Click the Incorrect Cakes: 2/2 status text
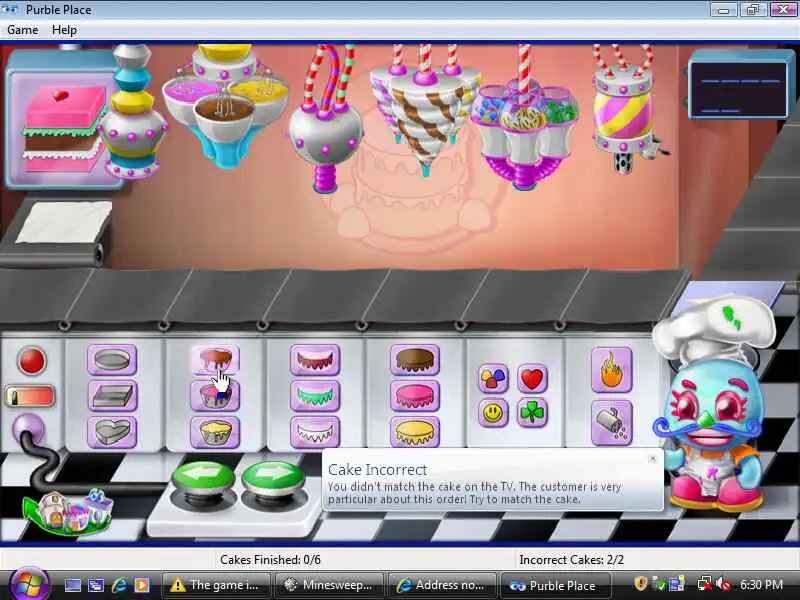Image resolution: width=800 pixels, height=600 pixels. (x=571, y=560)
